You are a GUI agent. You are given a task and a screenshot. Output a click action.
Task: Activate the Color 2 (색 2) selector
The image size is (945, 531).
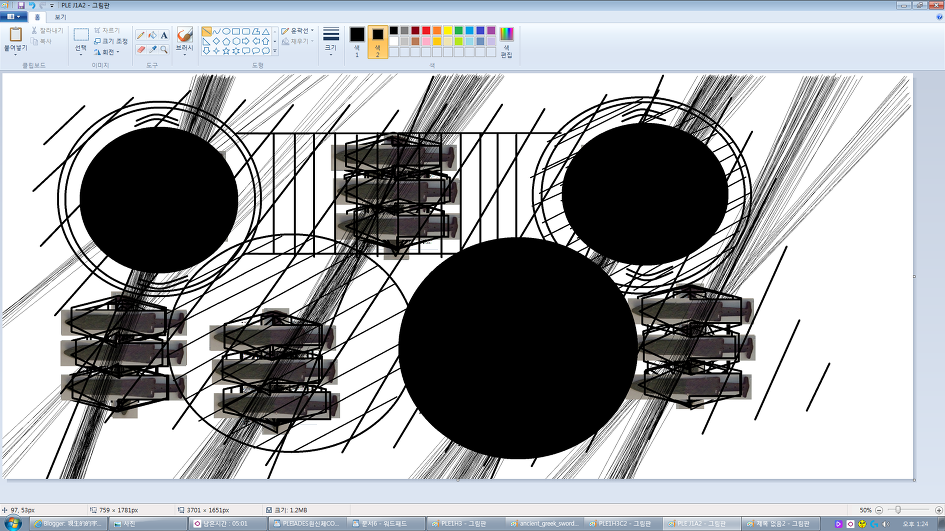378,40
